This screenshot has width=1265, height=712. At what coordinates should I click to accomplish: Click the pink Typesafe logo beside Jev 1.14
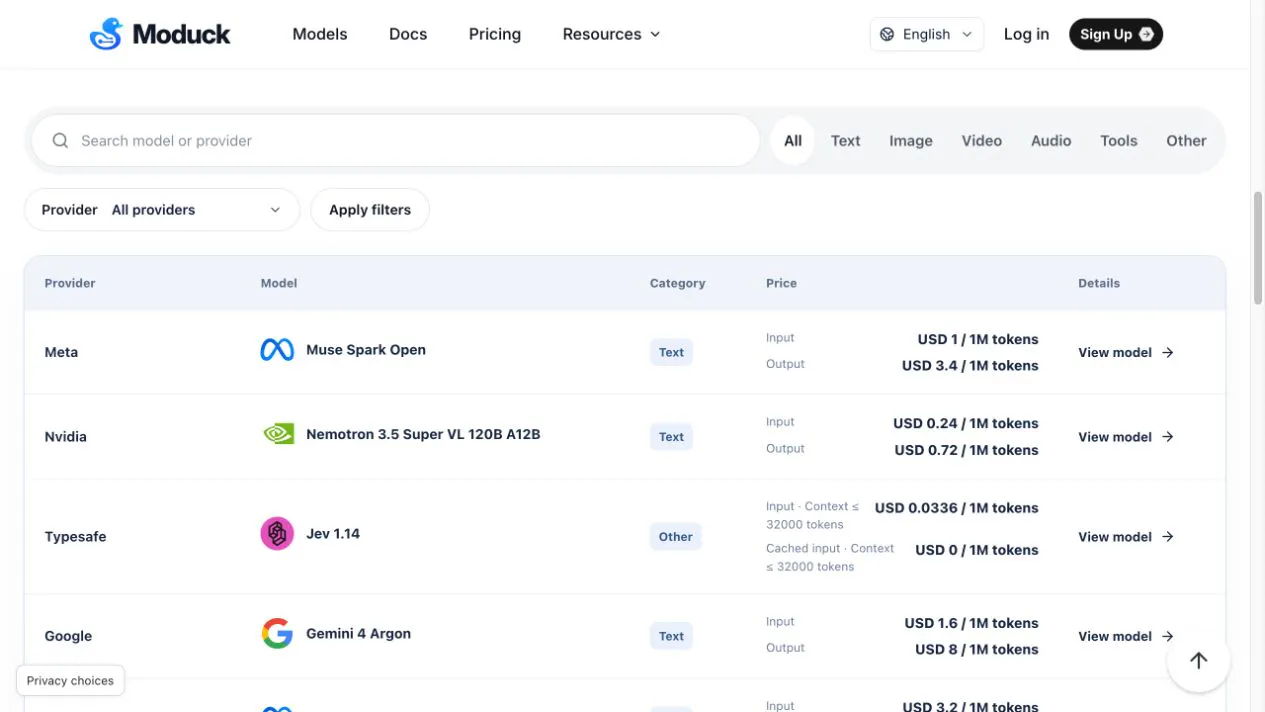277,534
